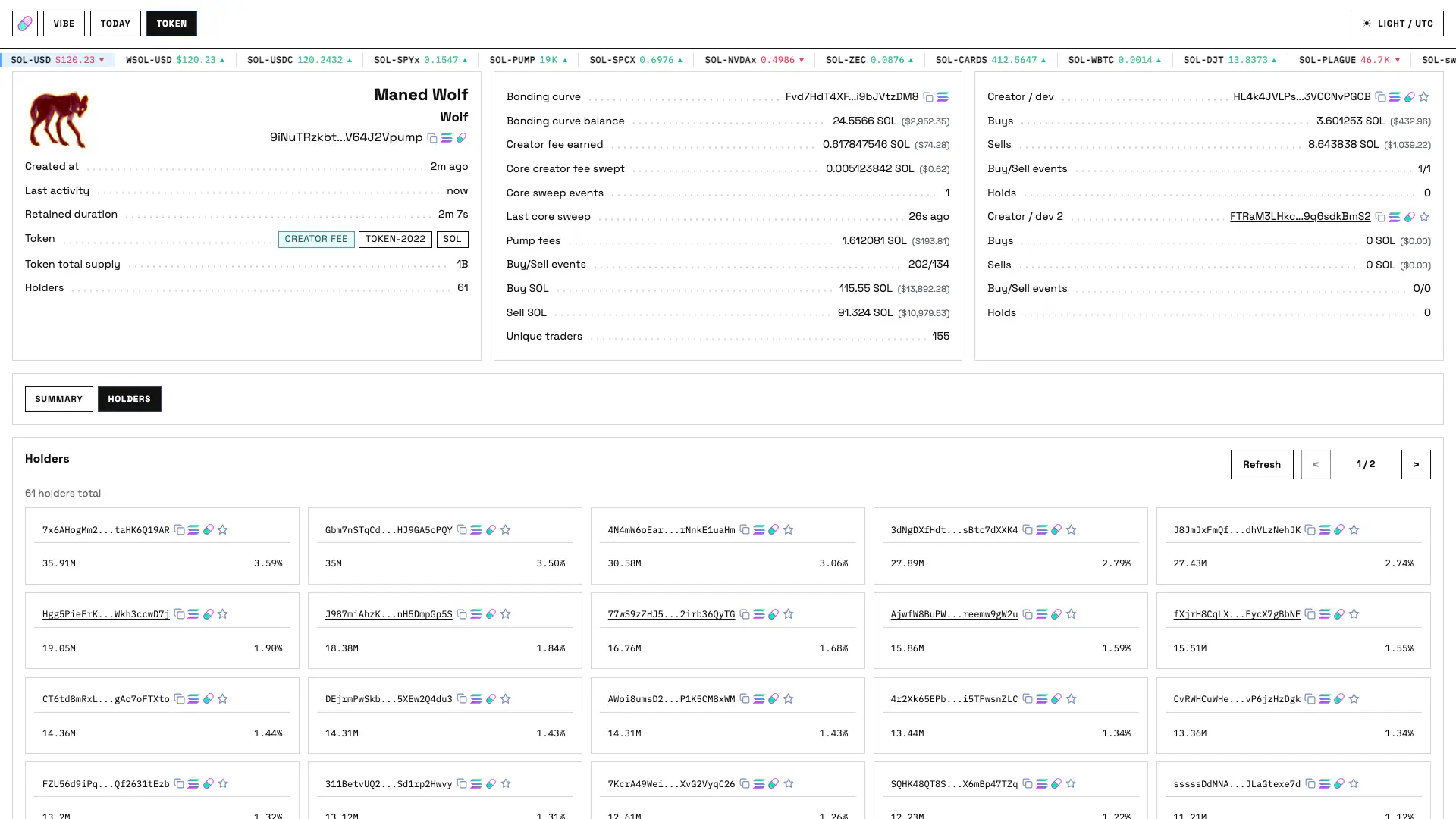Select the HOLDERS tab
Screen dimensions: 1456x819
(130, 399)
